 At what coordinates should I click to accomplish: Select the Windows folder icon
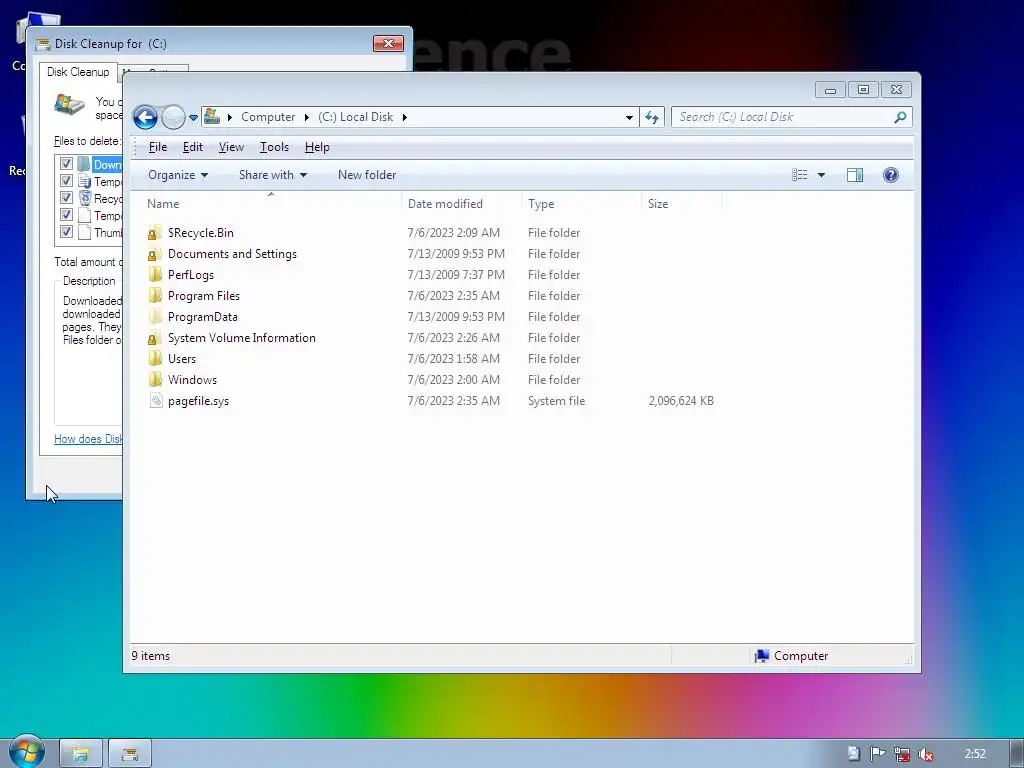pyautogui.click(x=155, y=379)
